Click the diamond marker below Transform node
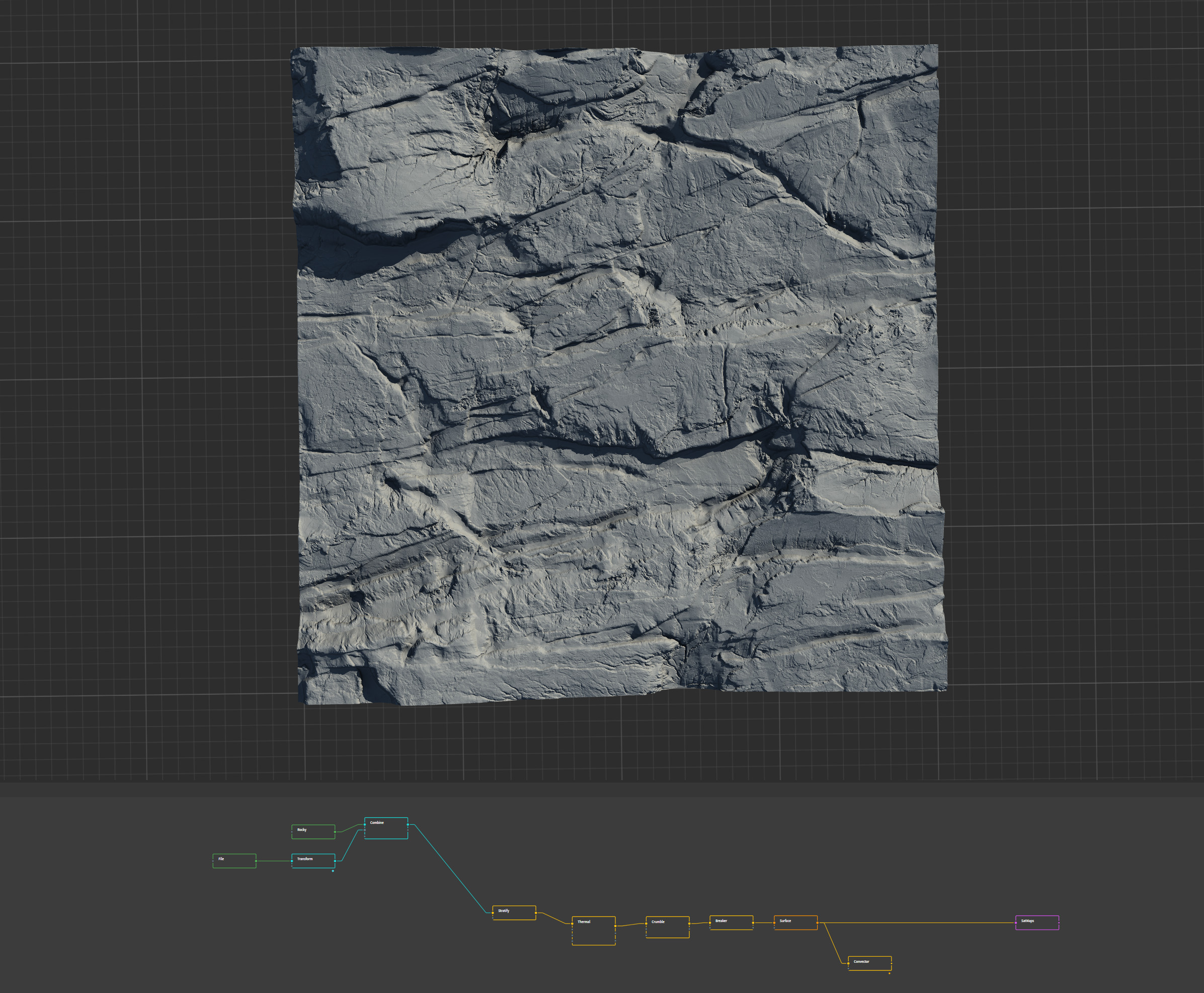 click(333, 871)
